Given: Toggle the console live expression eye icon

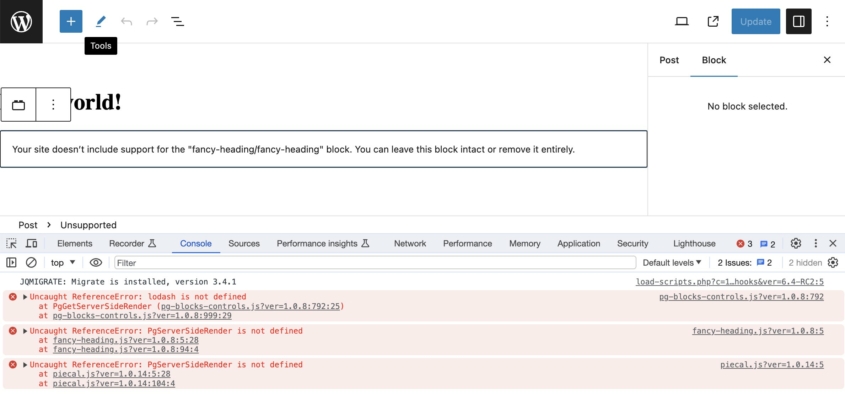Looking at the screenshot, I should 95,262.
